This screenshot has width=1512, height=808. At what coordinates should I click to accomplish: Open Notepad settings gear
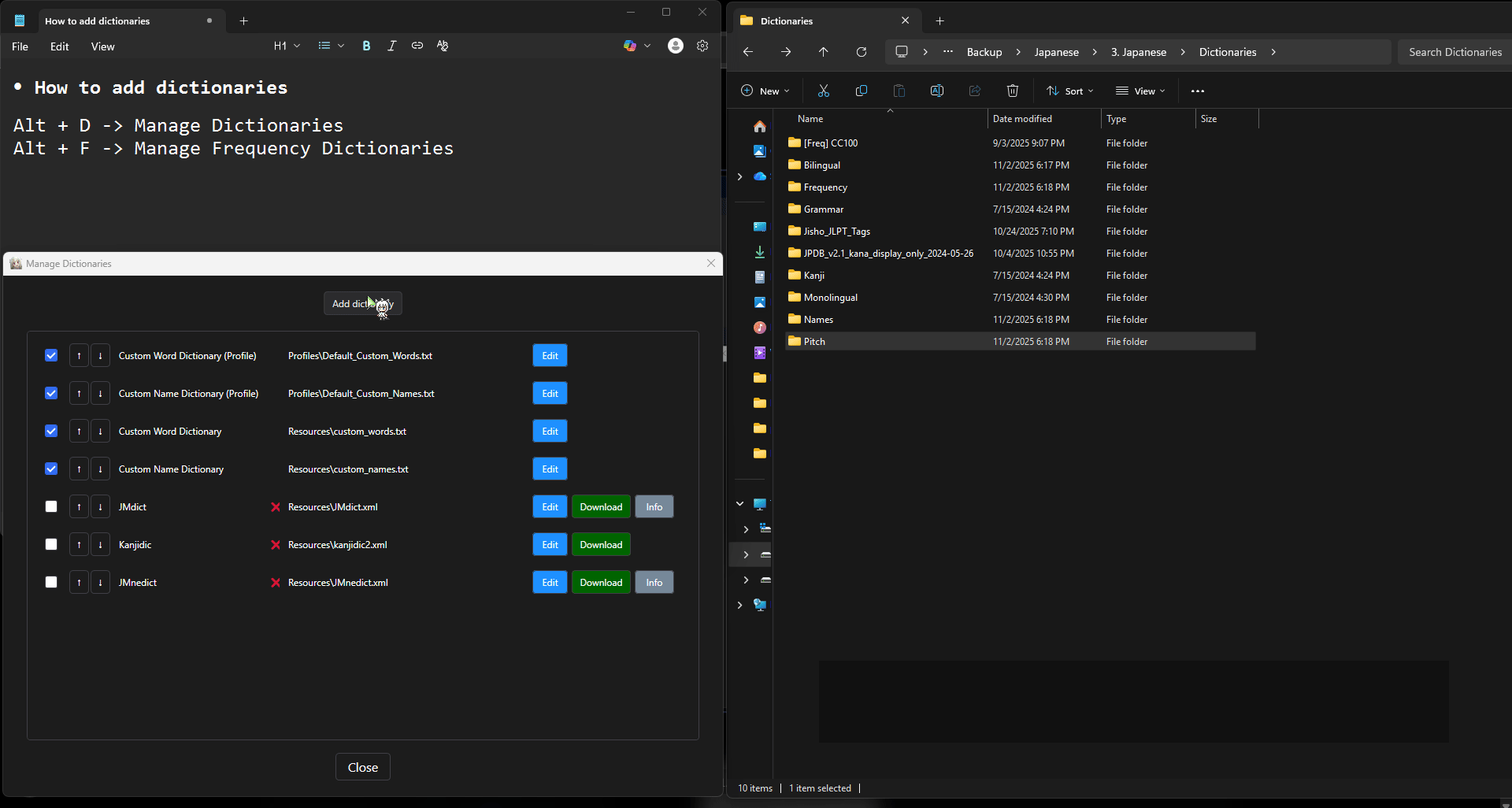click(702, 46)
